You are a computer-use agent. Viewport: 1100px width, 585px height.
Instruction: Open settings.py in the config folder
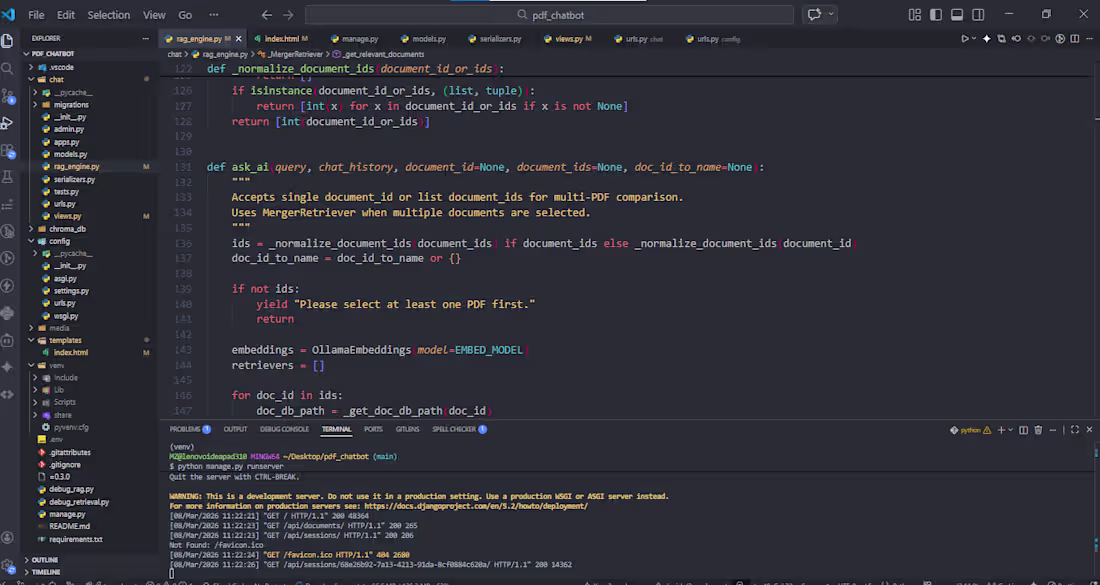click(72, 291)
